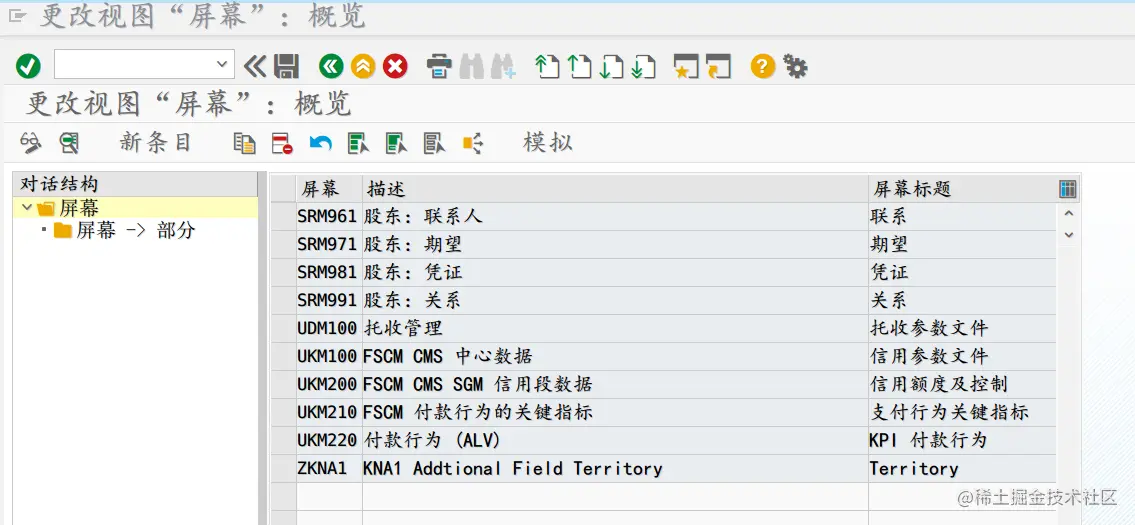Select the 屏幕 folder in dialog structure
Viewport: 1135px width, 525px height.
pyautogui.click(x=79, y=209)
